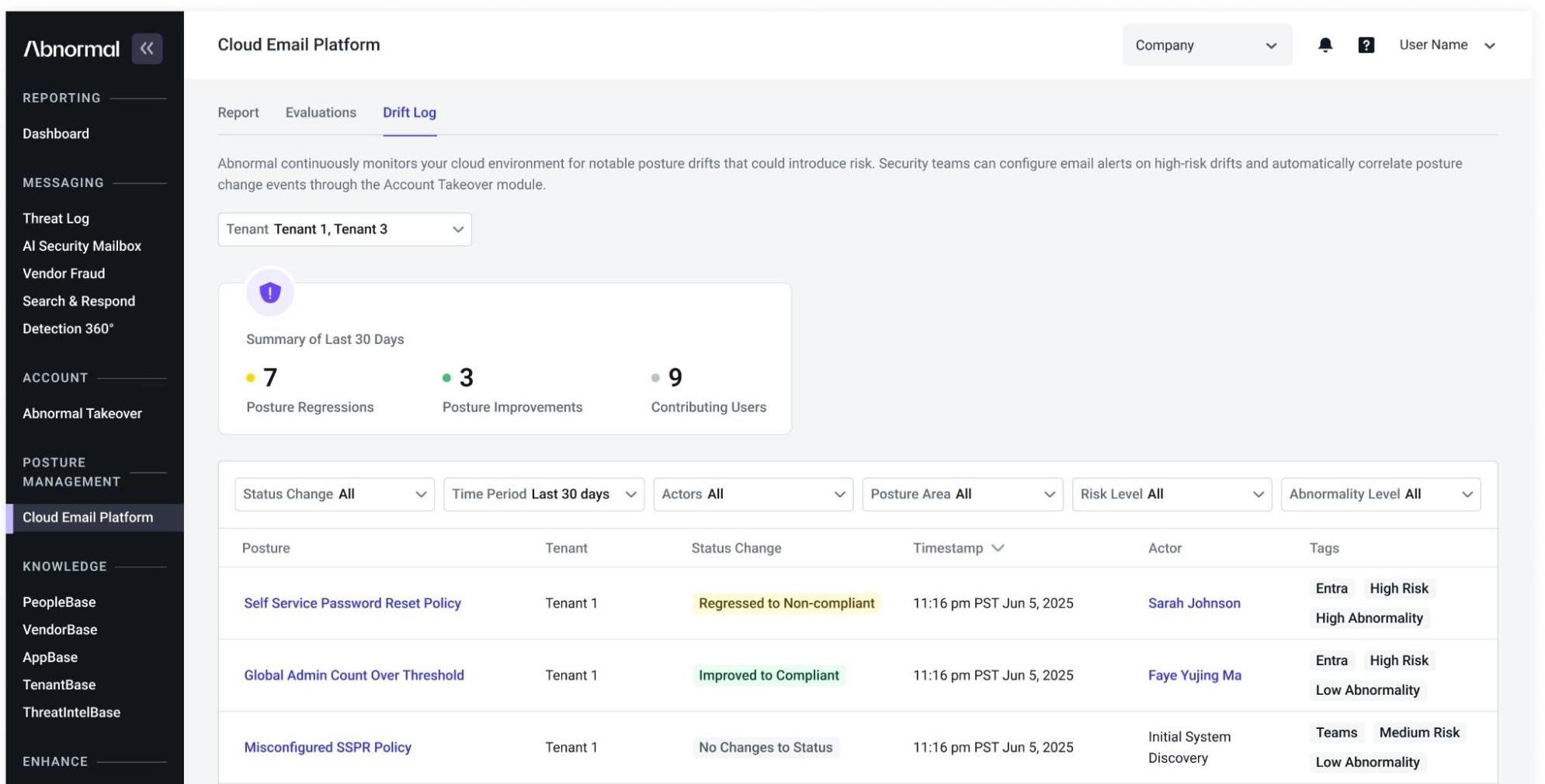The width and height of the screenshot is (1545, 784).
Task: Click the Abnormal logo
Action: [71, 49]
